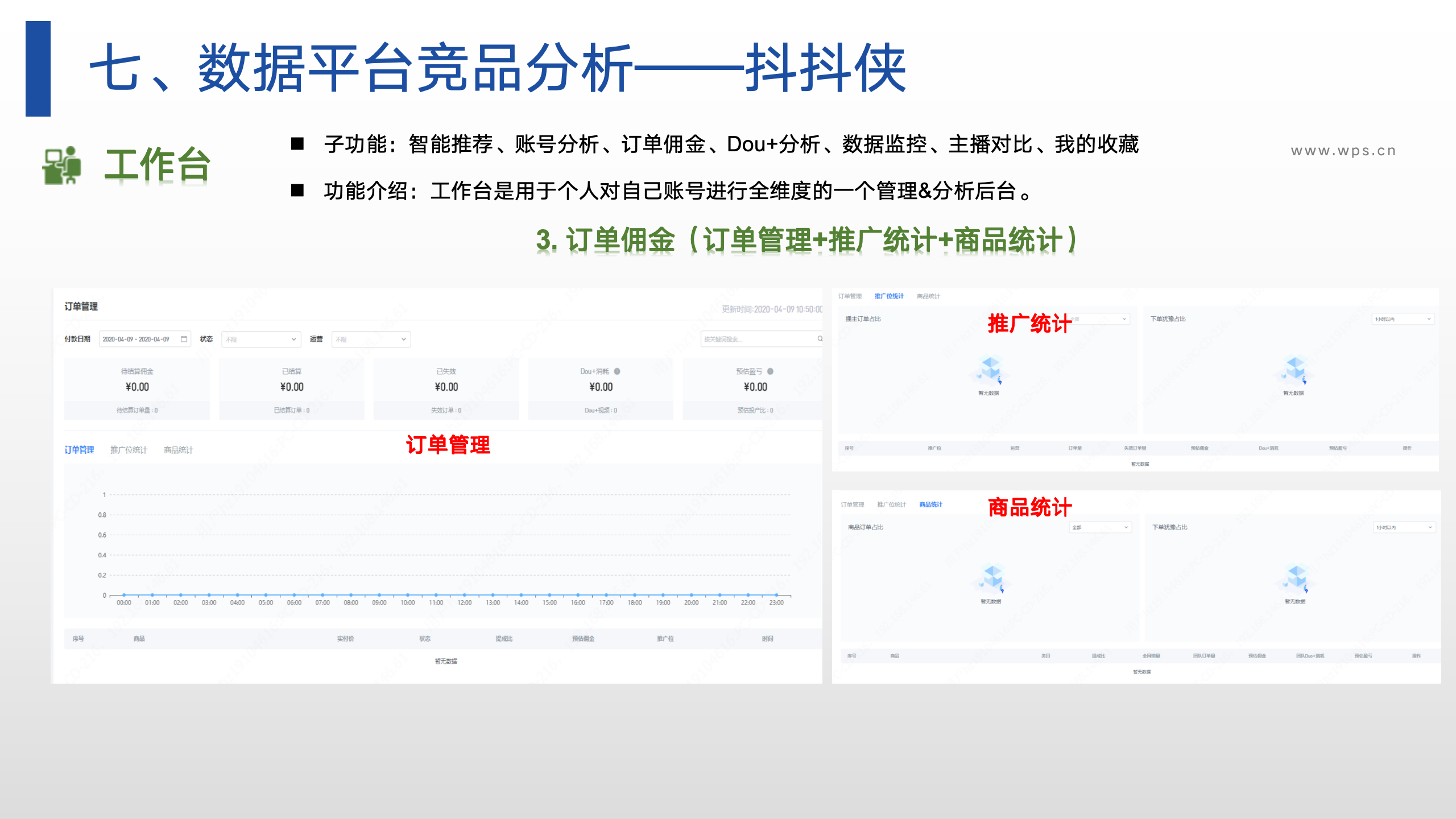The height and width of the screenshot is (819, 1456).
Task: Click the keyword search input box
Action: pos(762,339)
